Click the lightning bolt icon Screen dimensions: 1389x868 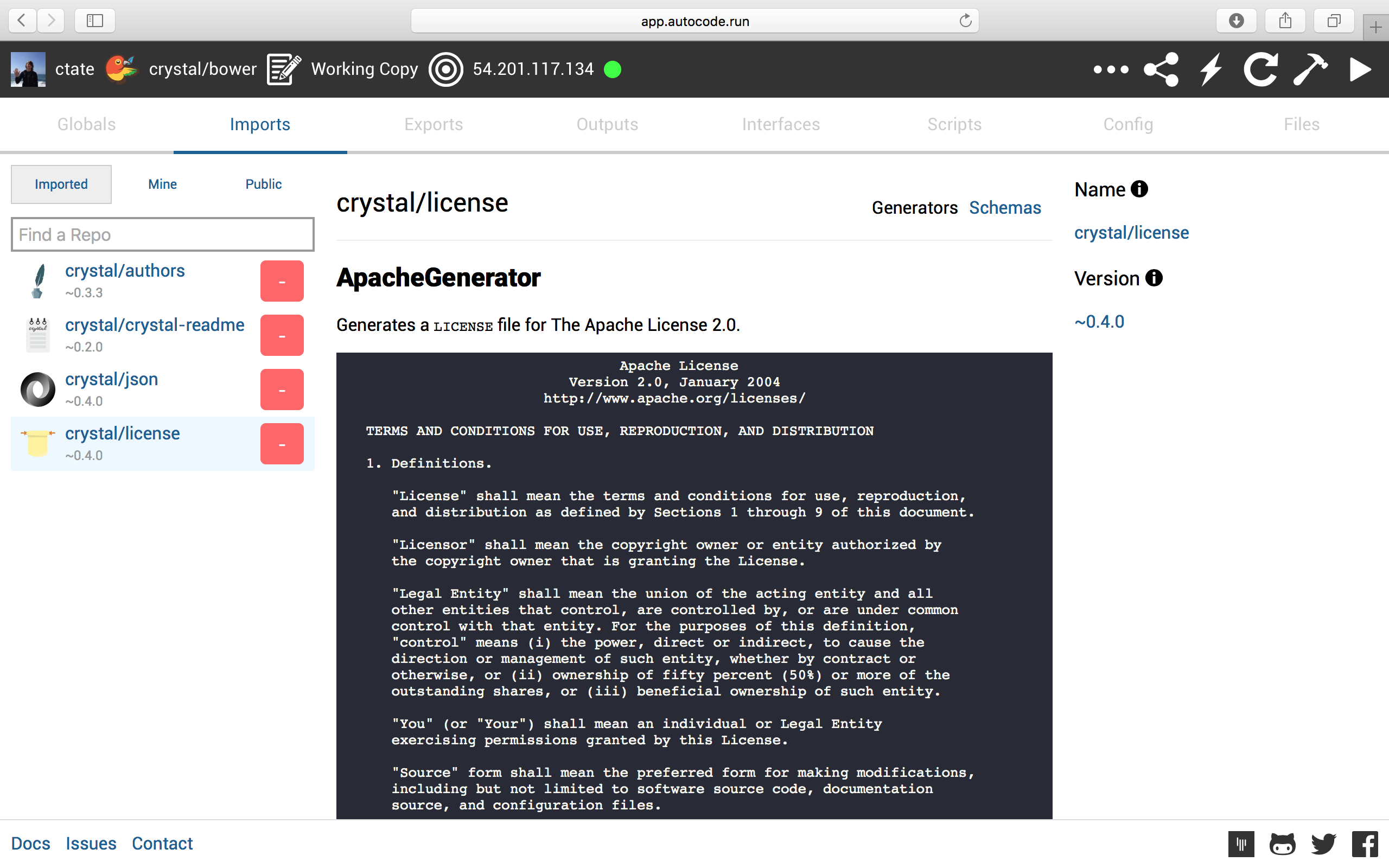1211,69
